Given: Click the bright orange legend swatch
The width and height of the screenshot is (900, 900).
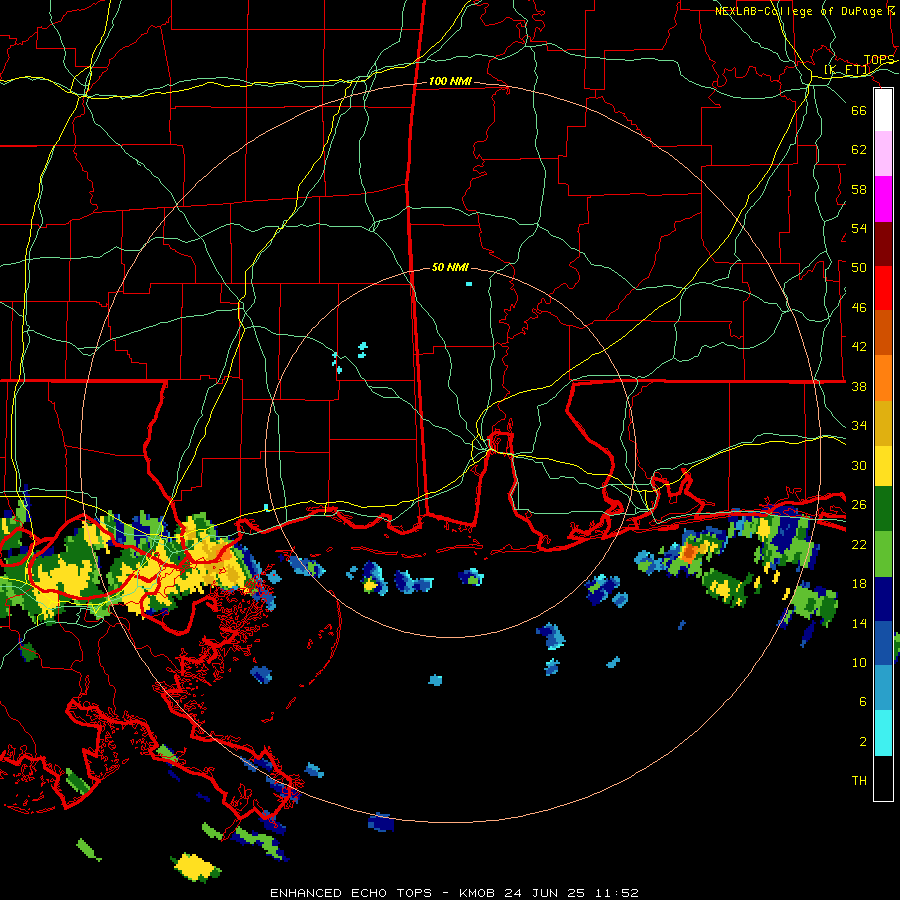Looking at the screenshot, I should pos(883,378).
